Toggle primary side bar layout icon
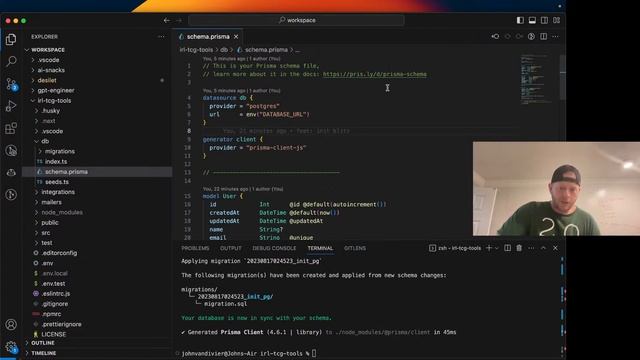The width and height of the screenshot is (640, 360). tap(520, 20)
